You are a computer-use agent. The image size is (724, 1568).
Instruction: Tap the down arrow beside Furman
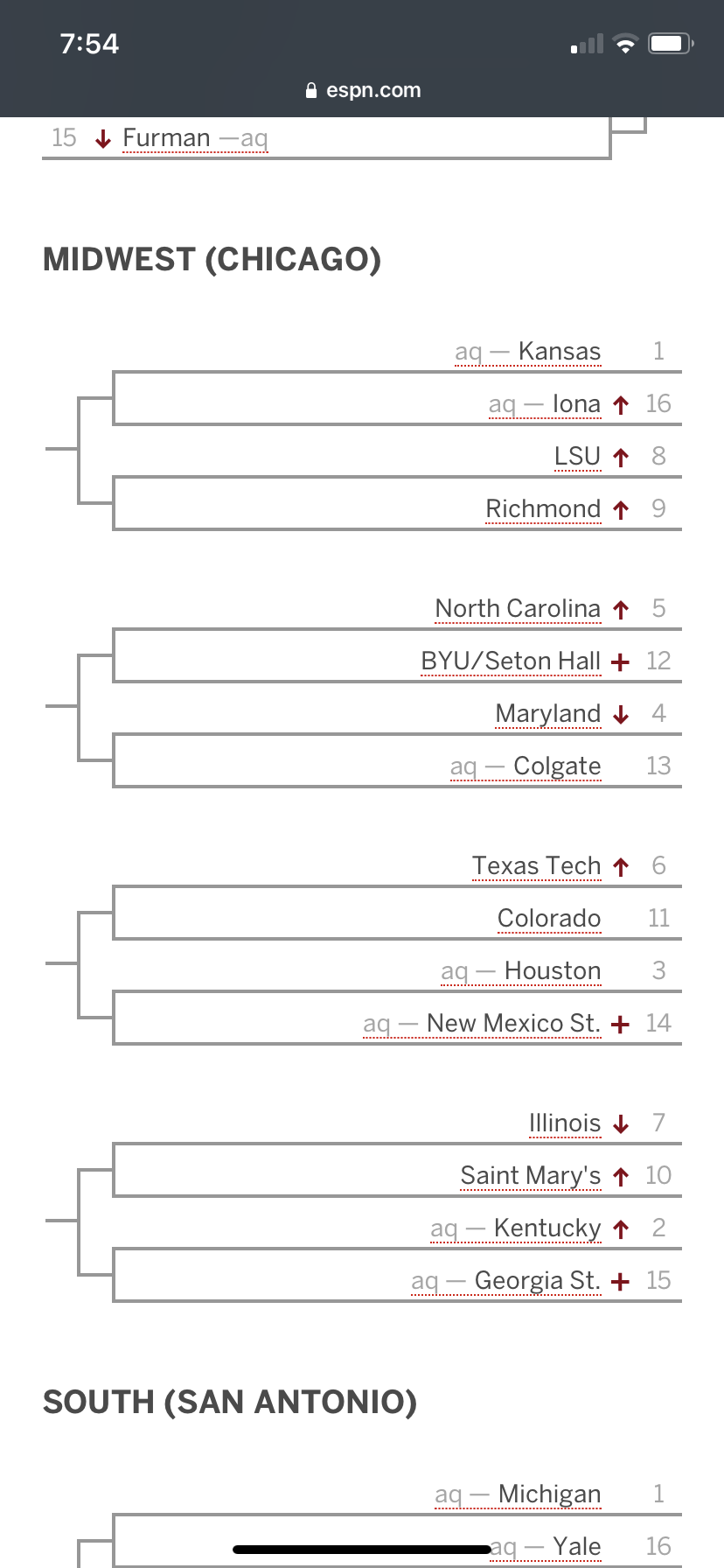[103, 139]
